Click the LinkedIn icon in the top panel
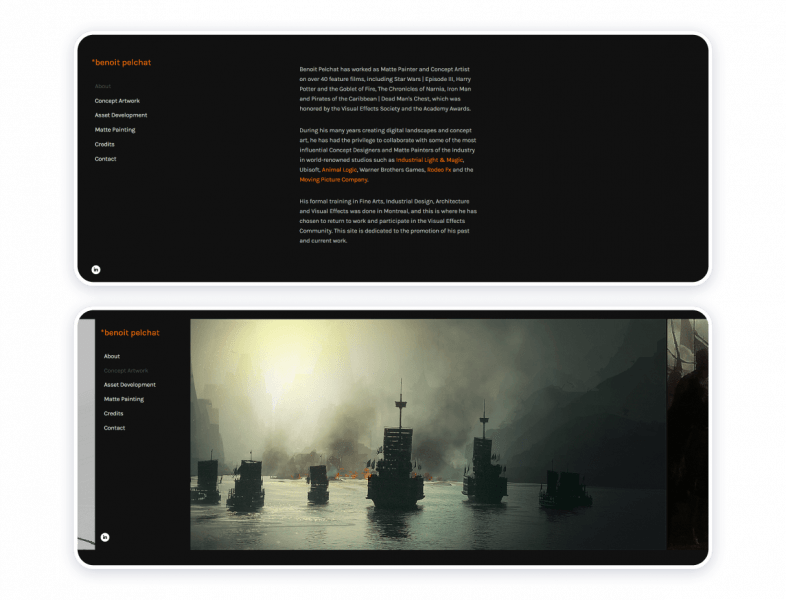 pyautogui.click(x=96, y=270)
